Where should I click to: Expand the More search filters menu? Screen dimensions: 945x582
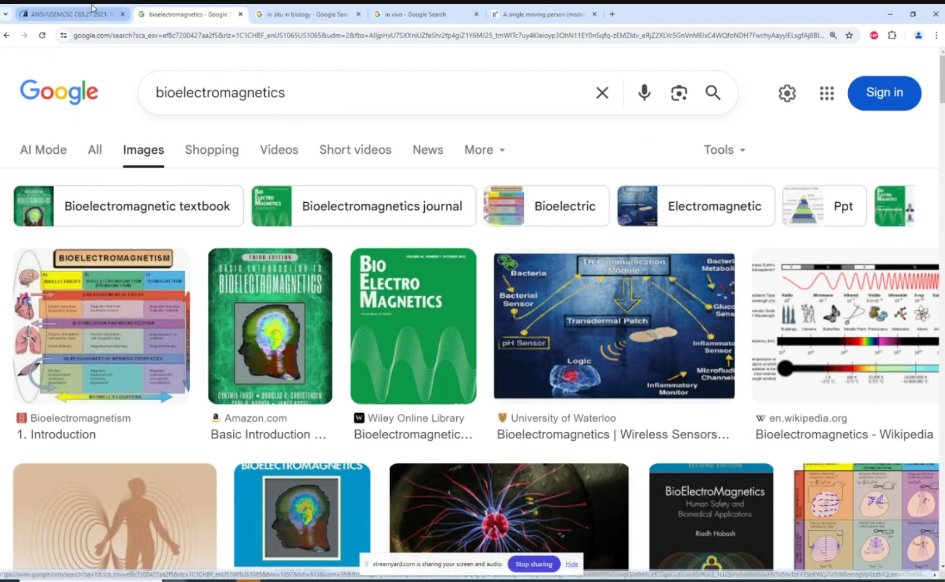[485, 150]
